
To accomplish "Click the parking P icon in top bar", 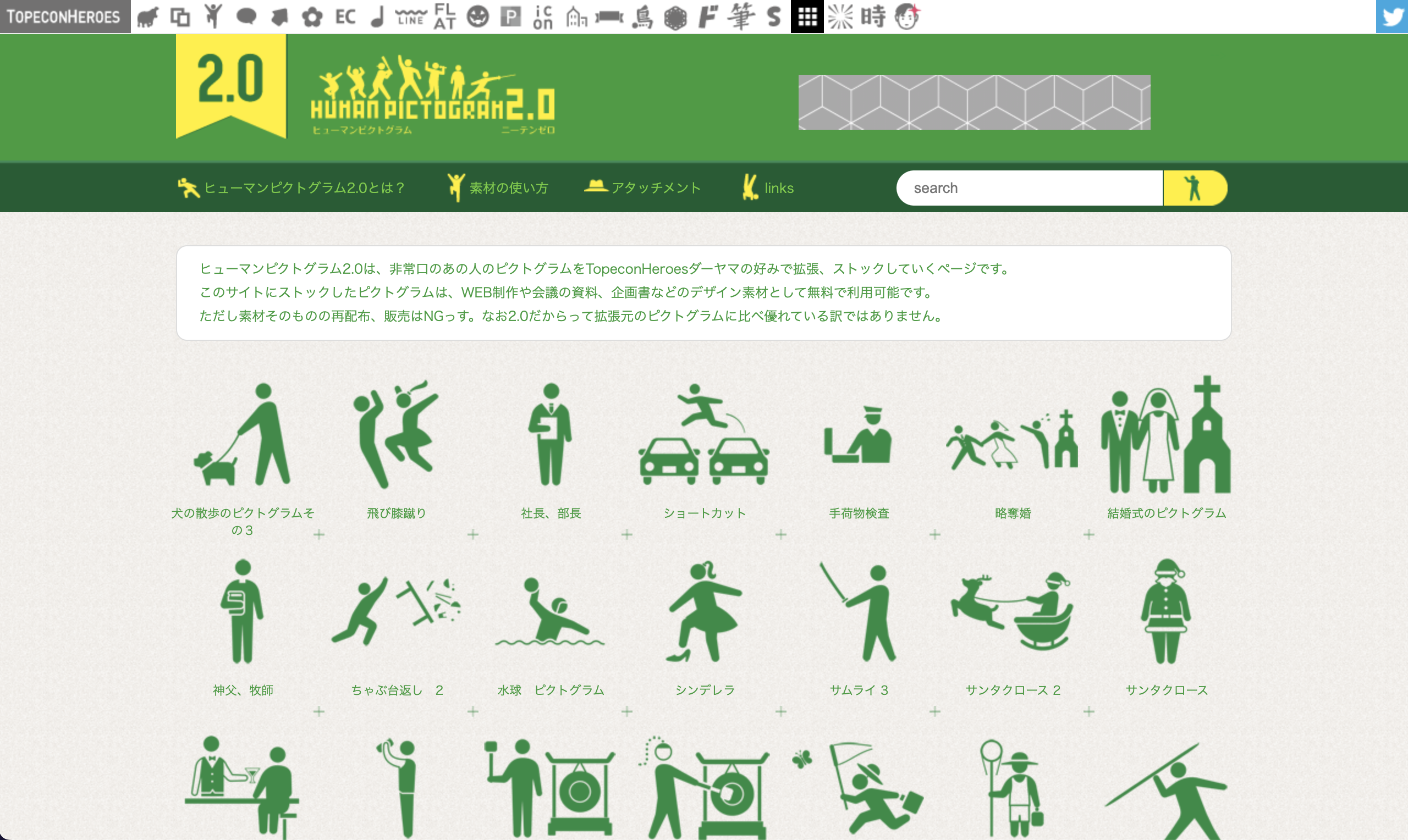I will 510,16.
